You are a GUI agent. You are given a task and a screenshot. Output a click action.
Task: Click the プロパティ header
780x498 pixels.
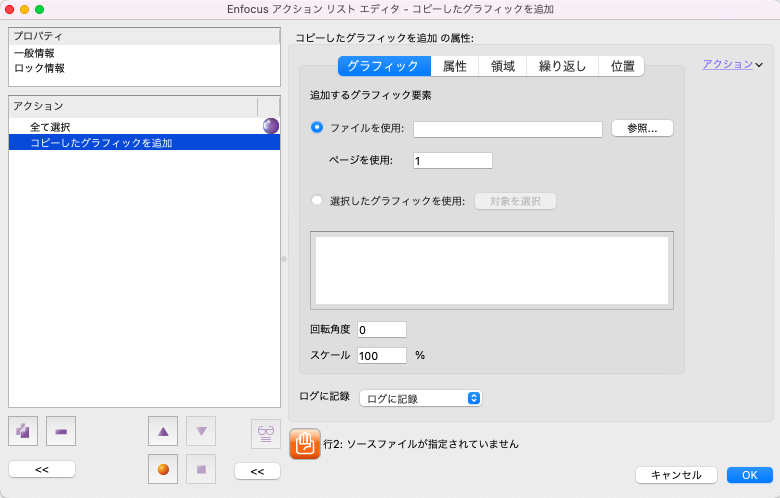click(x=144, y=36)
